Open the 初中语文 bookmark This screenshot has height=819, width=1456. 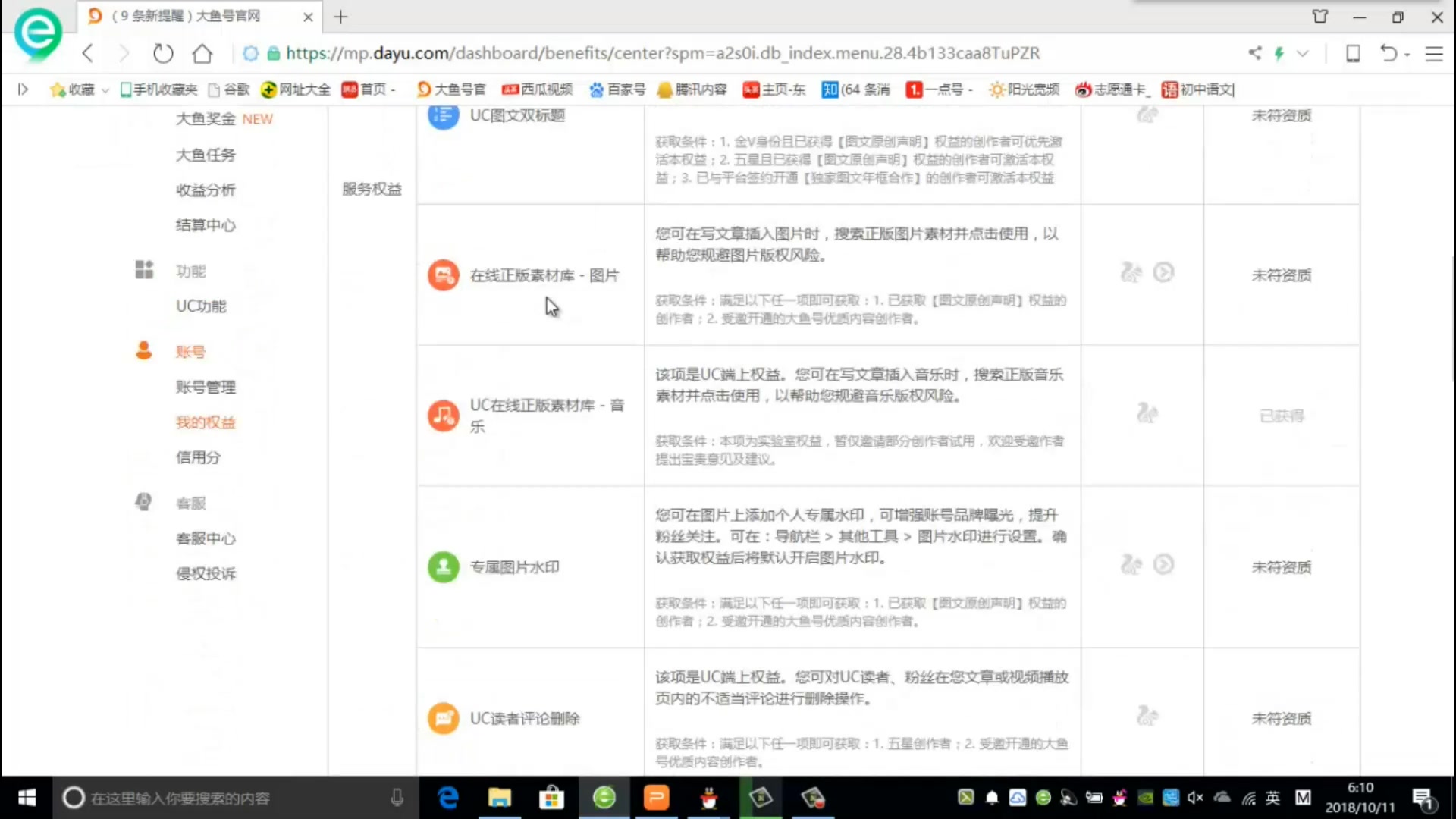1198,89
